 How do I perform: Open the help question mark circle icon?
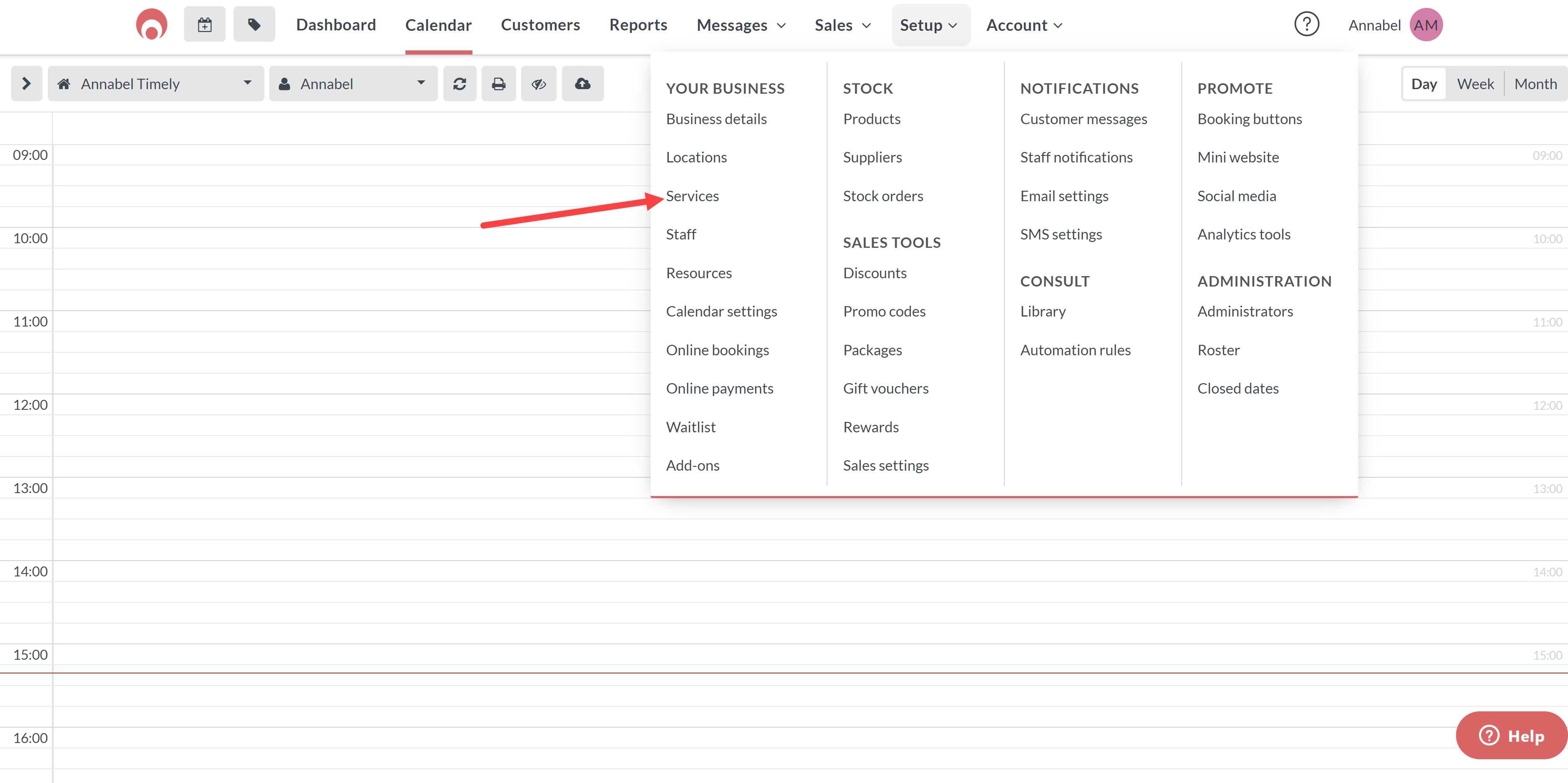pos(1306,24)
